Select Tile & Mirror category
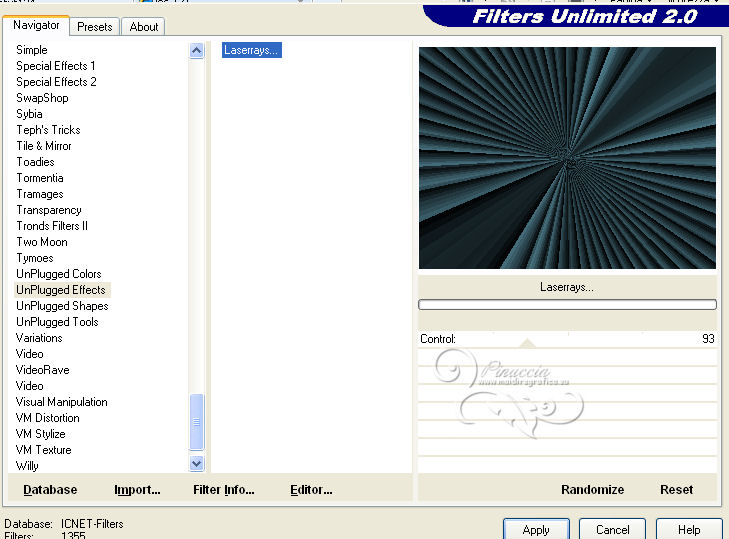The image size is (729, 539). coord(44,146)
